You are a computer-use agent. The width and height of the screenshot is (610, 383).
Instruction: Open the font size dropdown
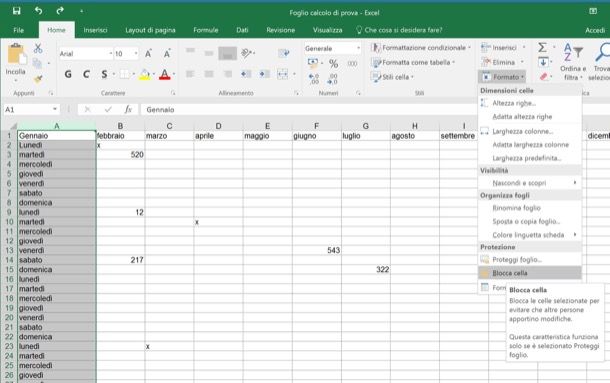tap(136, 53)
